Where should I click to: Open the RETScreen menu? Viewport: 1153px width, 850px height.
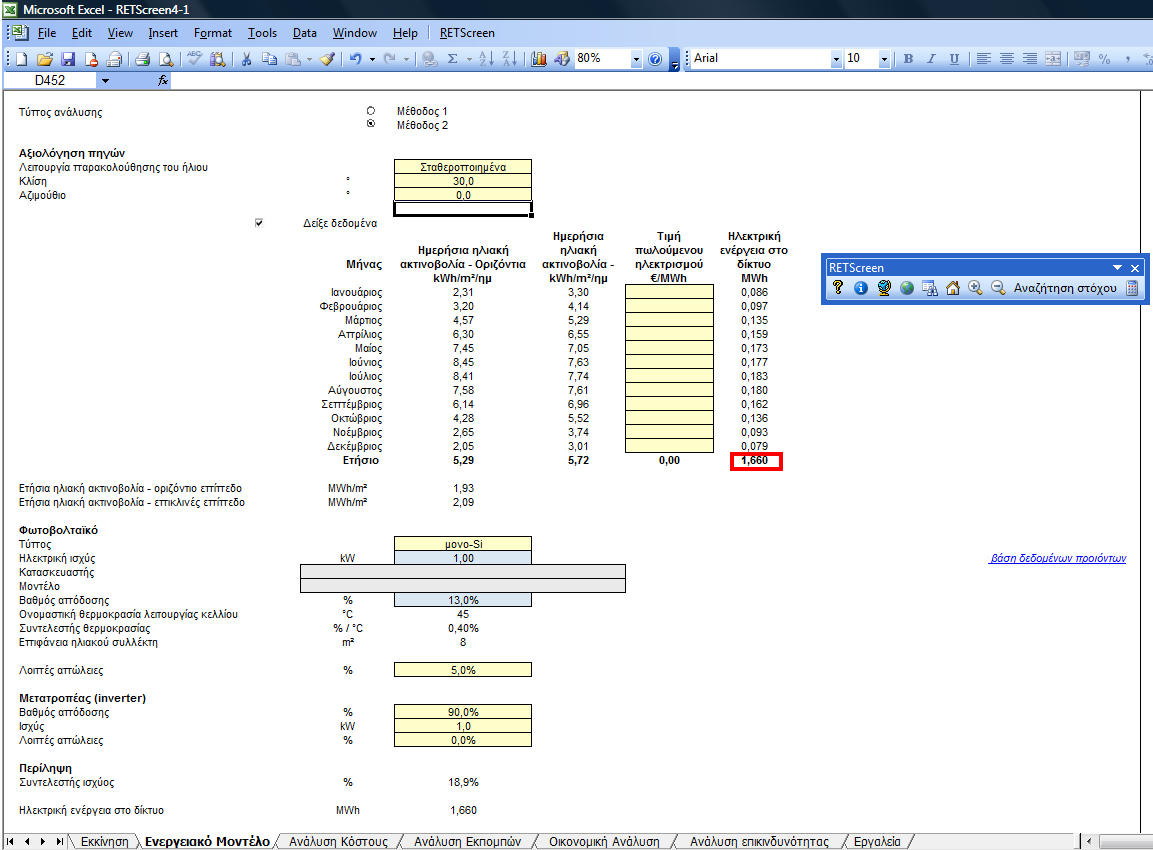(467, 33)
